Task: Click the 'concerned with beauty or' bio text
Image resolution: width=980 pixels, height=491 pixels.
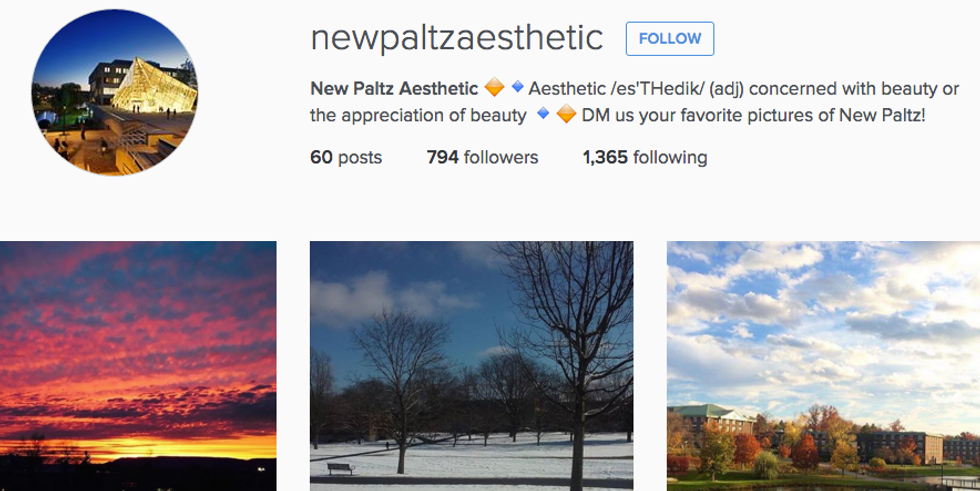Action: tap(852, 89)
